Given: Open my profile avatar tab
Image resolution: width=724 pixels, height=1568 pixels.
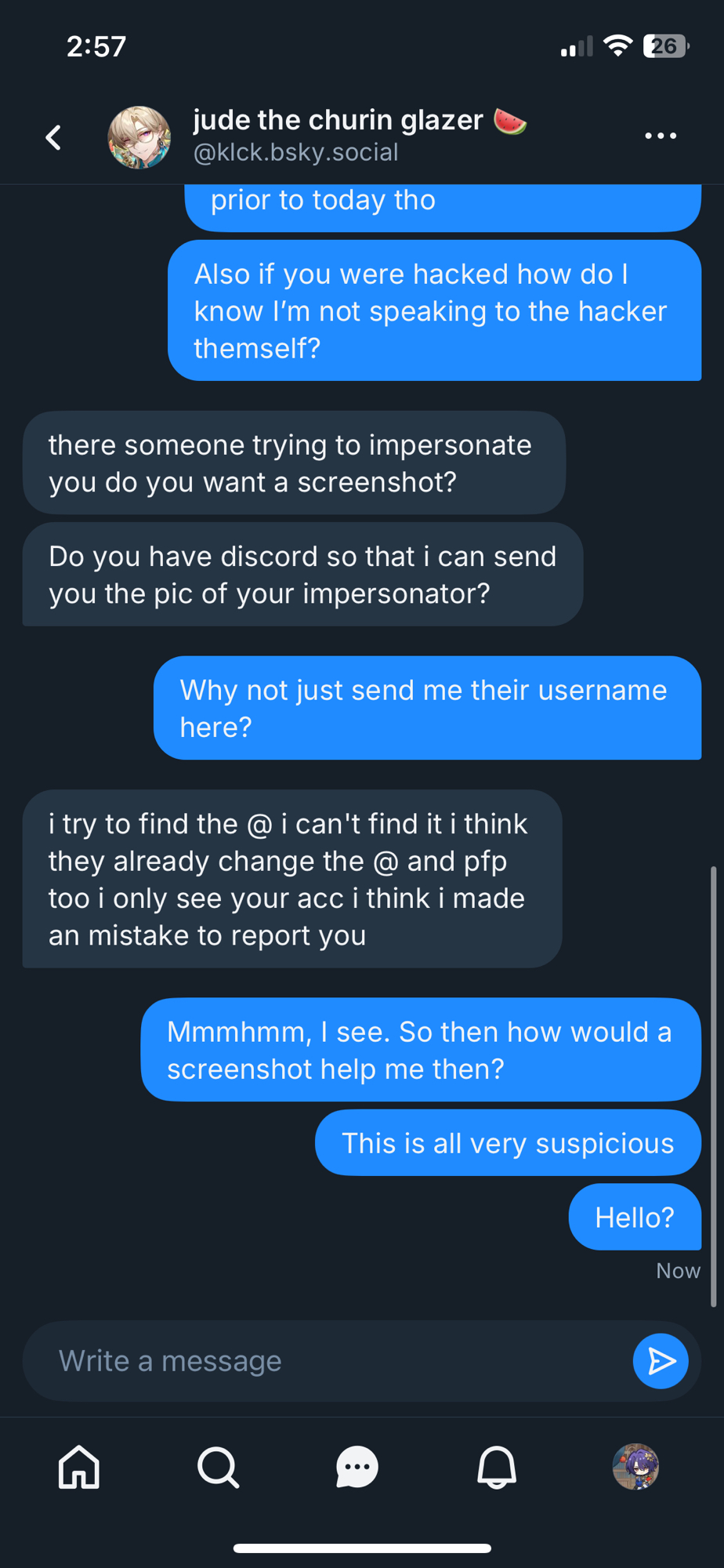Looking at the screenshot, I should coord(635,1467).
